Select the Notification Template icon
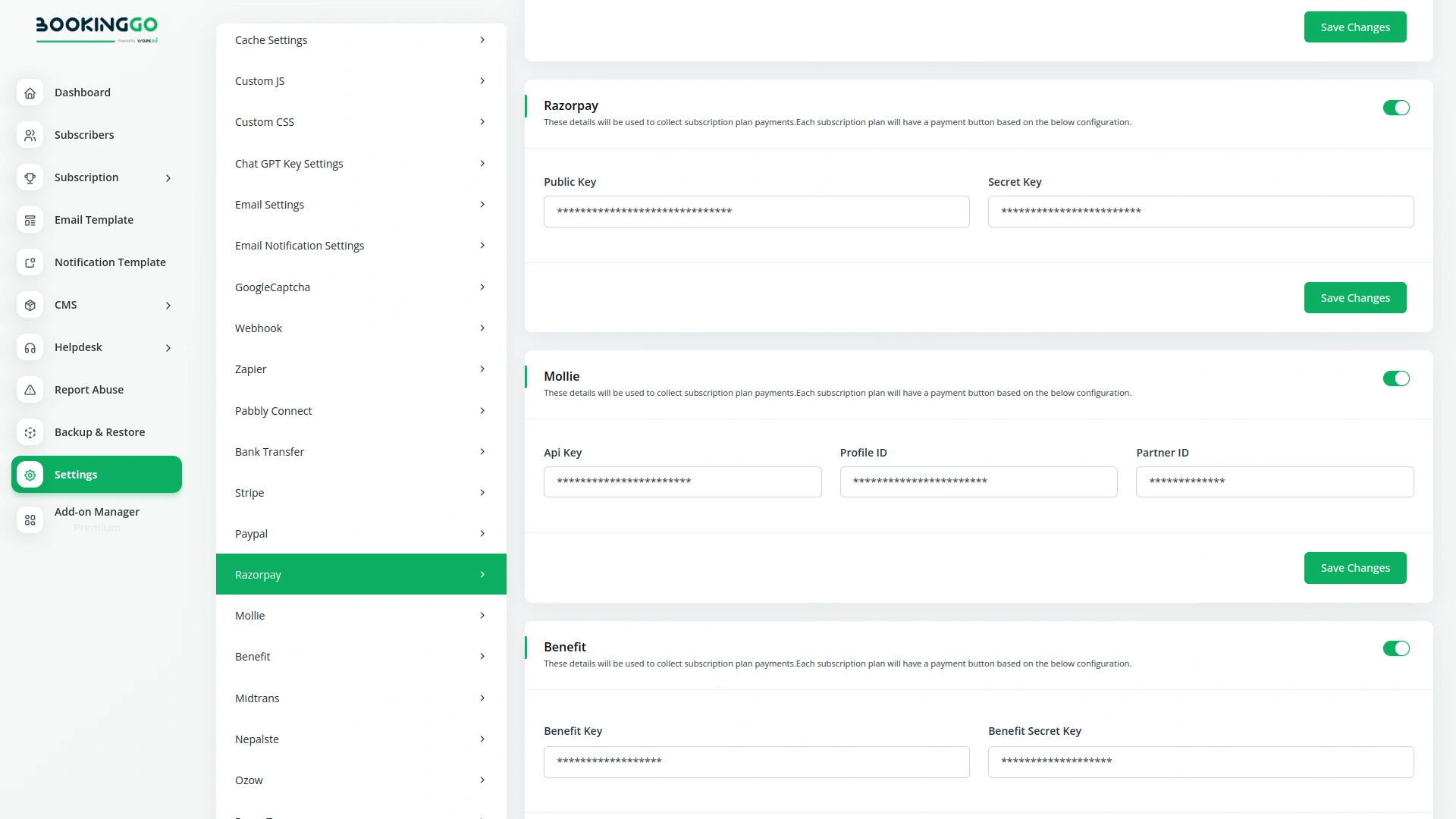Screen dimensions: 1456x819 (x=30, y=262)
